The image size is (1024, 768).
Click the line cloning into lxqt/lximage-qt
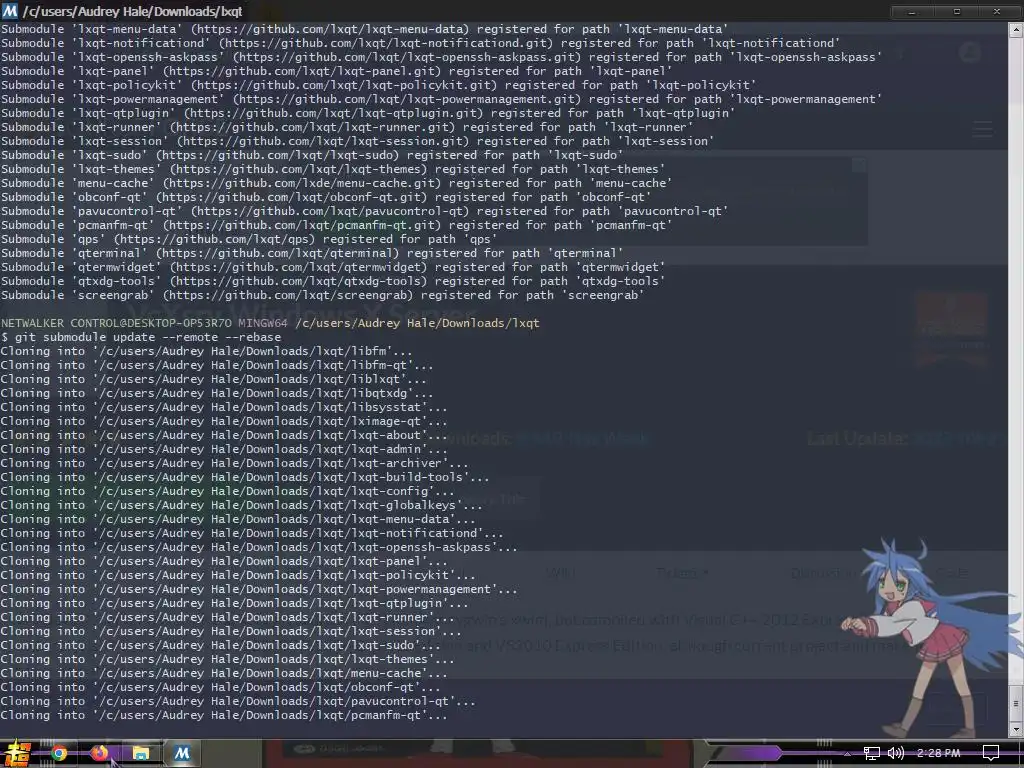tap(224, 421)
